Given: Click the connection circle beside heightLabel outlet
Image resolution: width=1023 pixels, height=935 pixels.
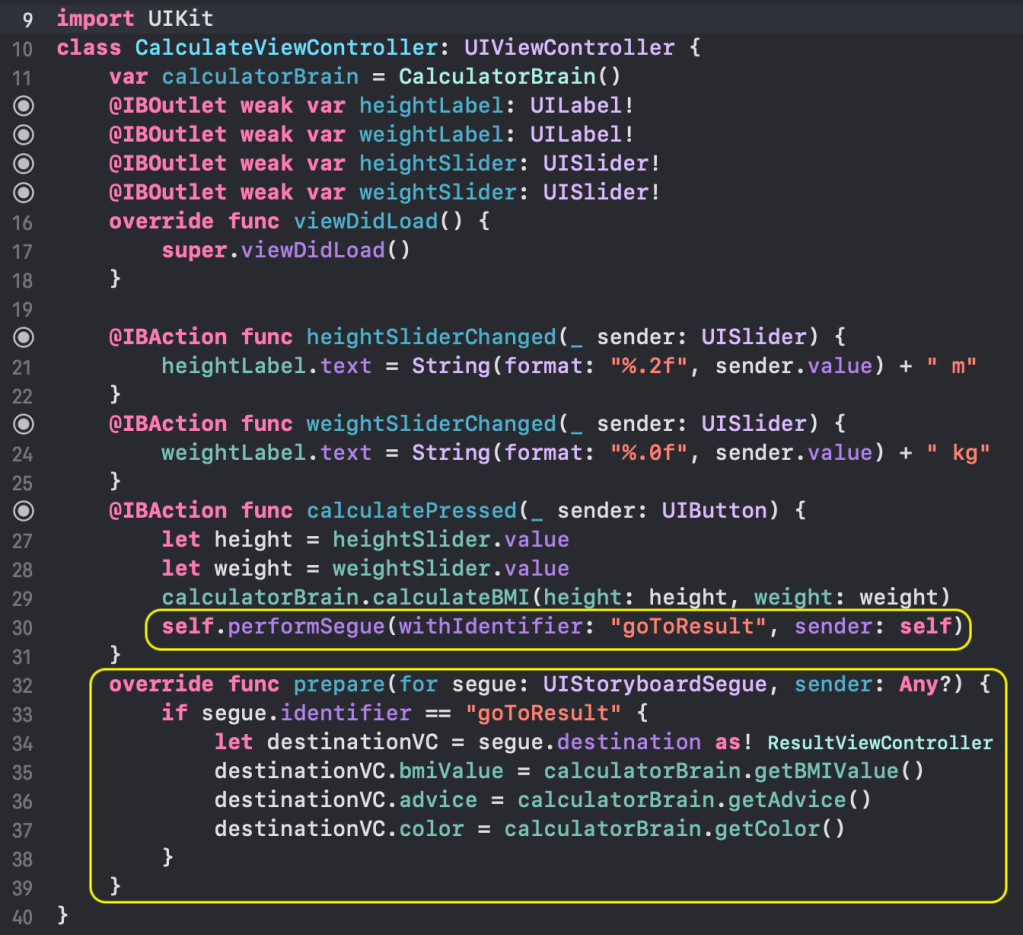Looking at the screenshot, I should point(23,105).
